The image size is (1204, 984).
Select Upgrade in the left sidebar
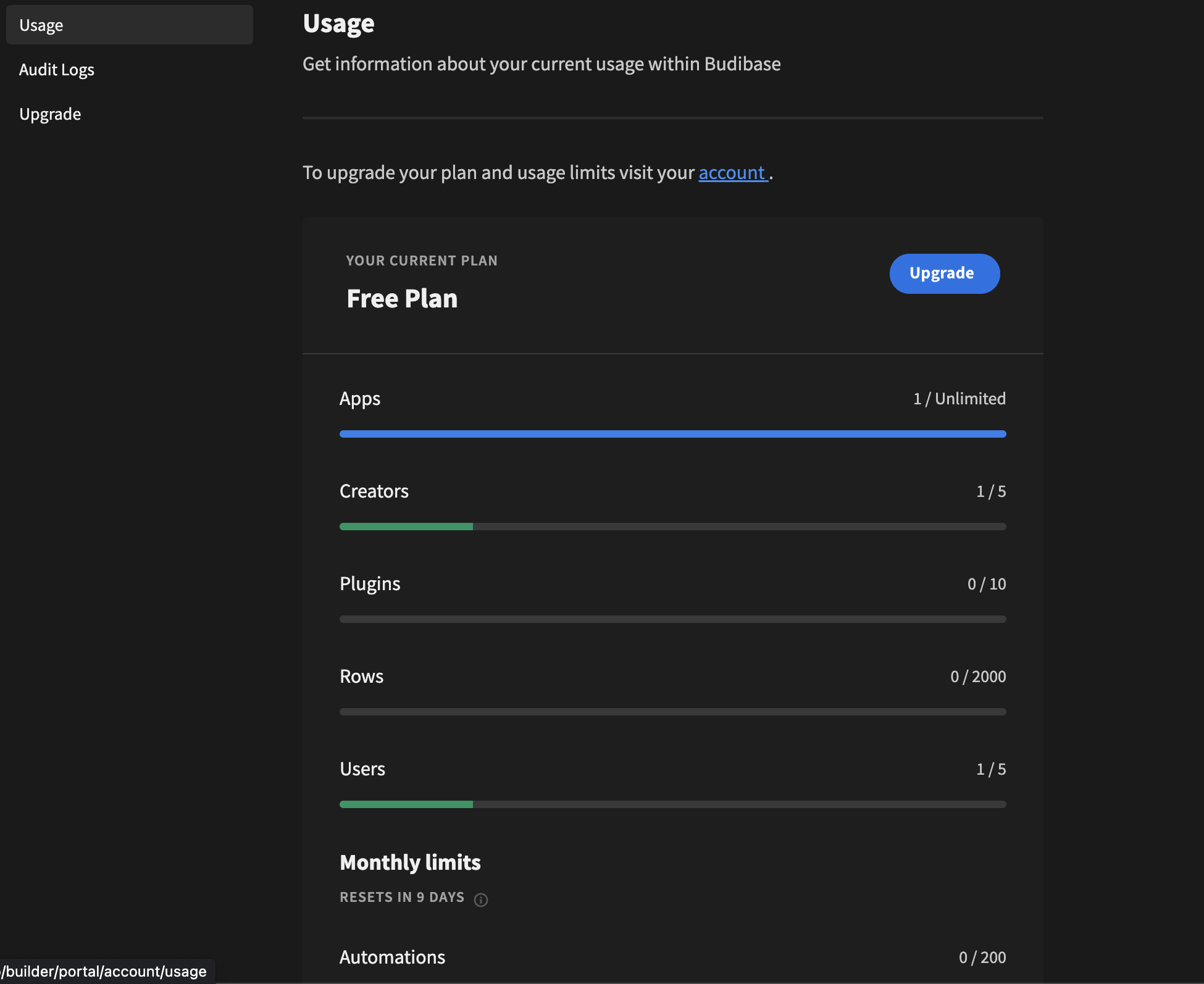click(50, 114)
